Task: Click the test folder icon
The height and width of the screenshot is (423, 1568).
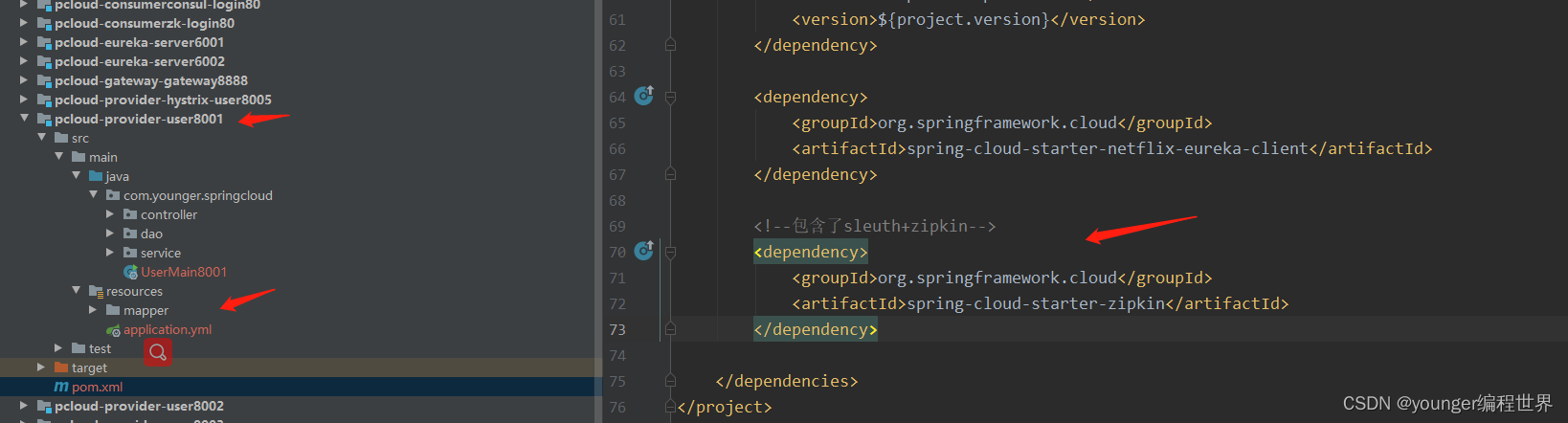Action: [x=78, y=348]
